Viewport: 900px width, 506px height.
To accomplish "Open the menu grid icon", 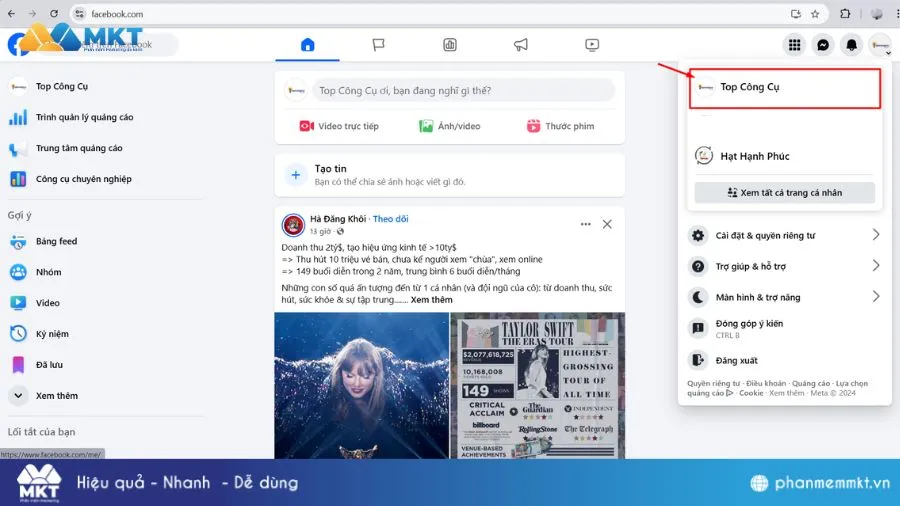I will pyautogui.click(x=794, y=45).
